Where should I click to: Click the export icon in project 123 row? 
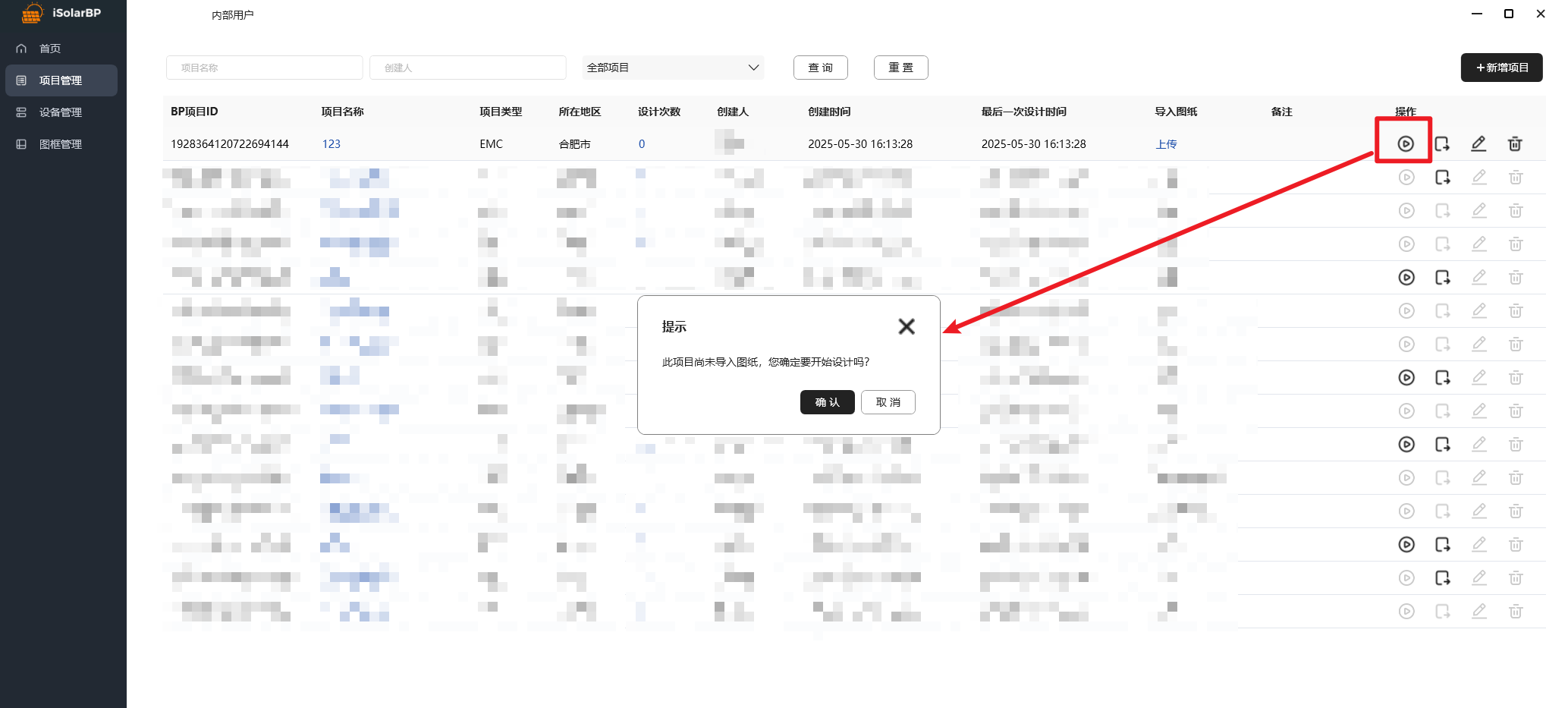(1442, 143)
